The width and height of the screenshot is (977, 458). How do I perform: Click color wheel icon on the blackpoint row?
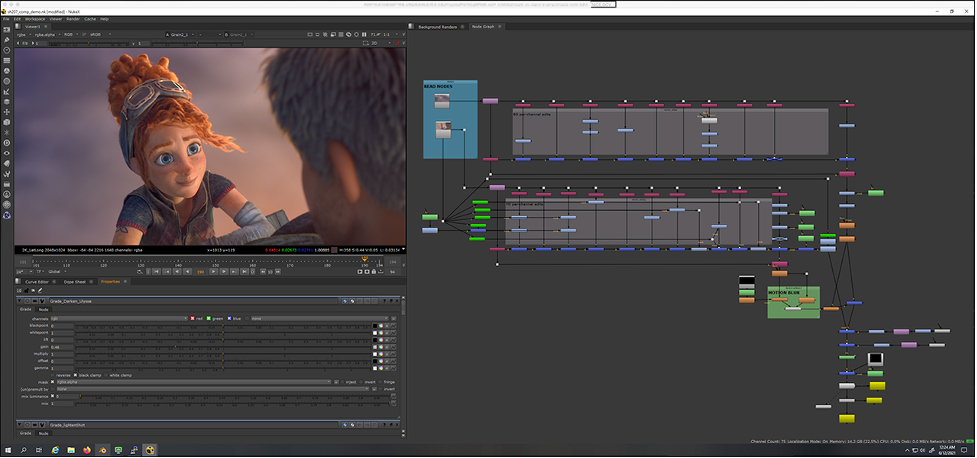point(381,325)
